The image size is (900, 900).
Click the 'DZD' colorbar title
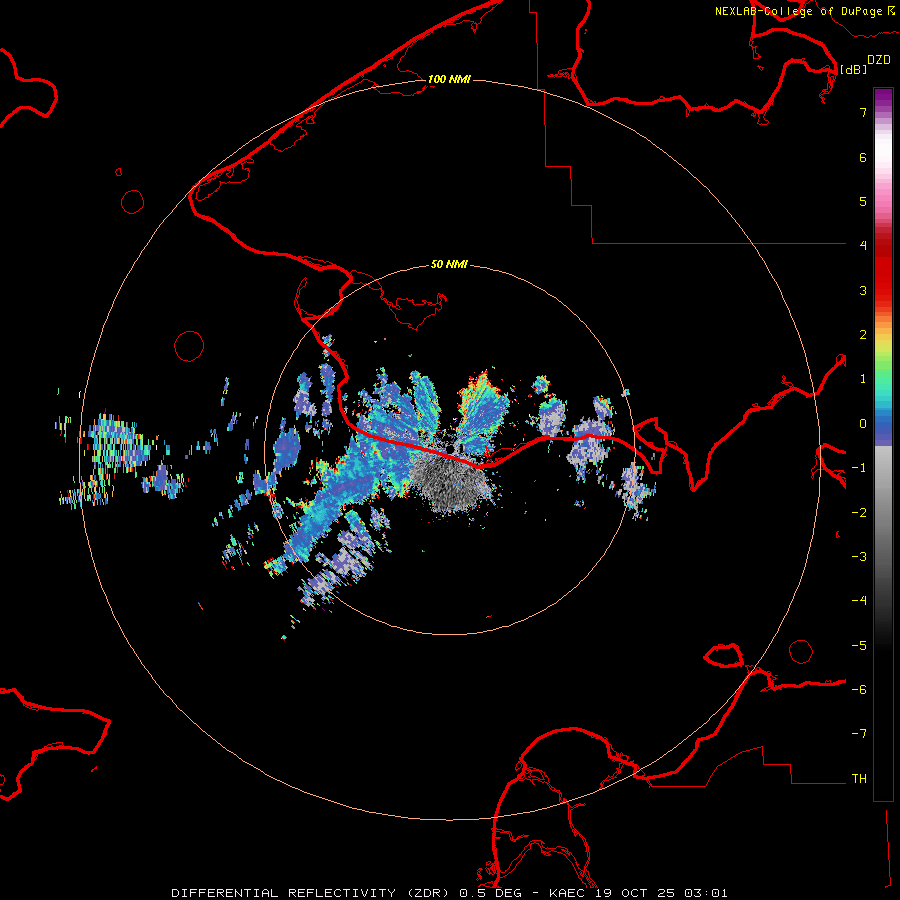tap(879, 60)
